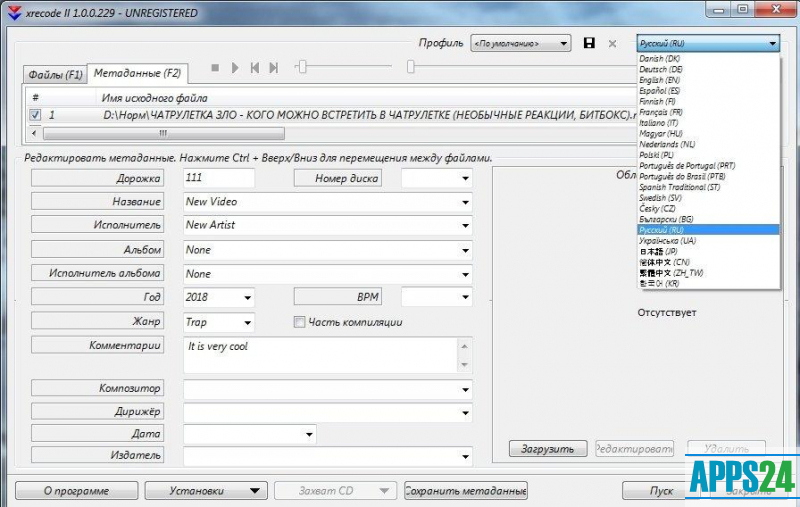Click the file list scroll left arrow
The height and width of the screenshot is (507, 800).
34,134
